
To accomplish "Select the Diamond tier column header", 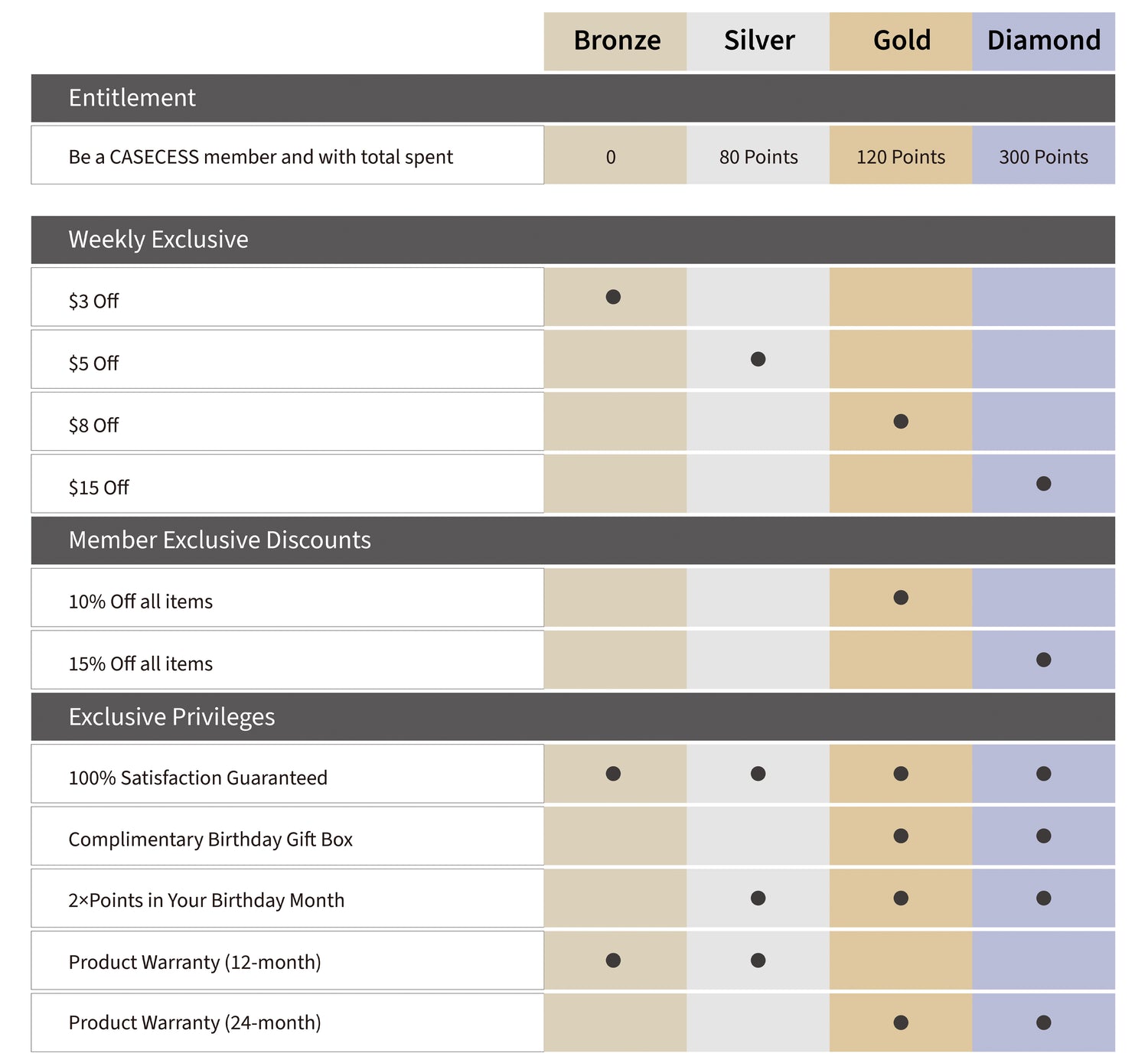I will (1043, 41).
